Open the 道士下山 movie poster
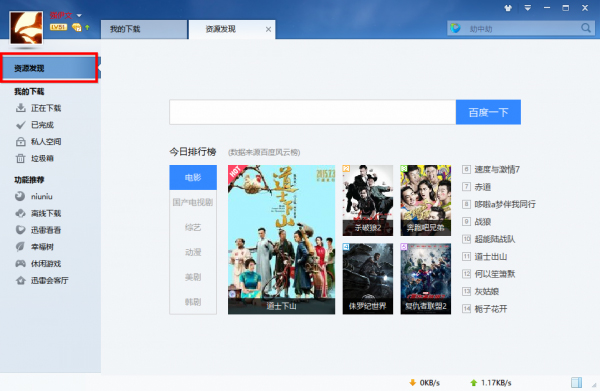Screen dimensions: 600x391 point(281,239)
